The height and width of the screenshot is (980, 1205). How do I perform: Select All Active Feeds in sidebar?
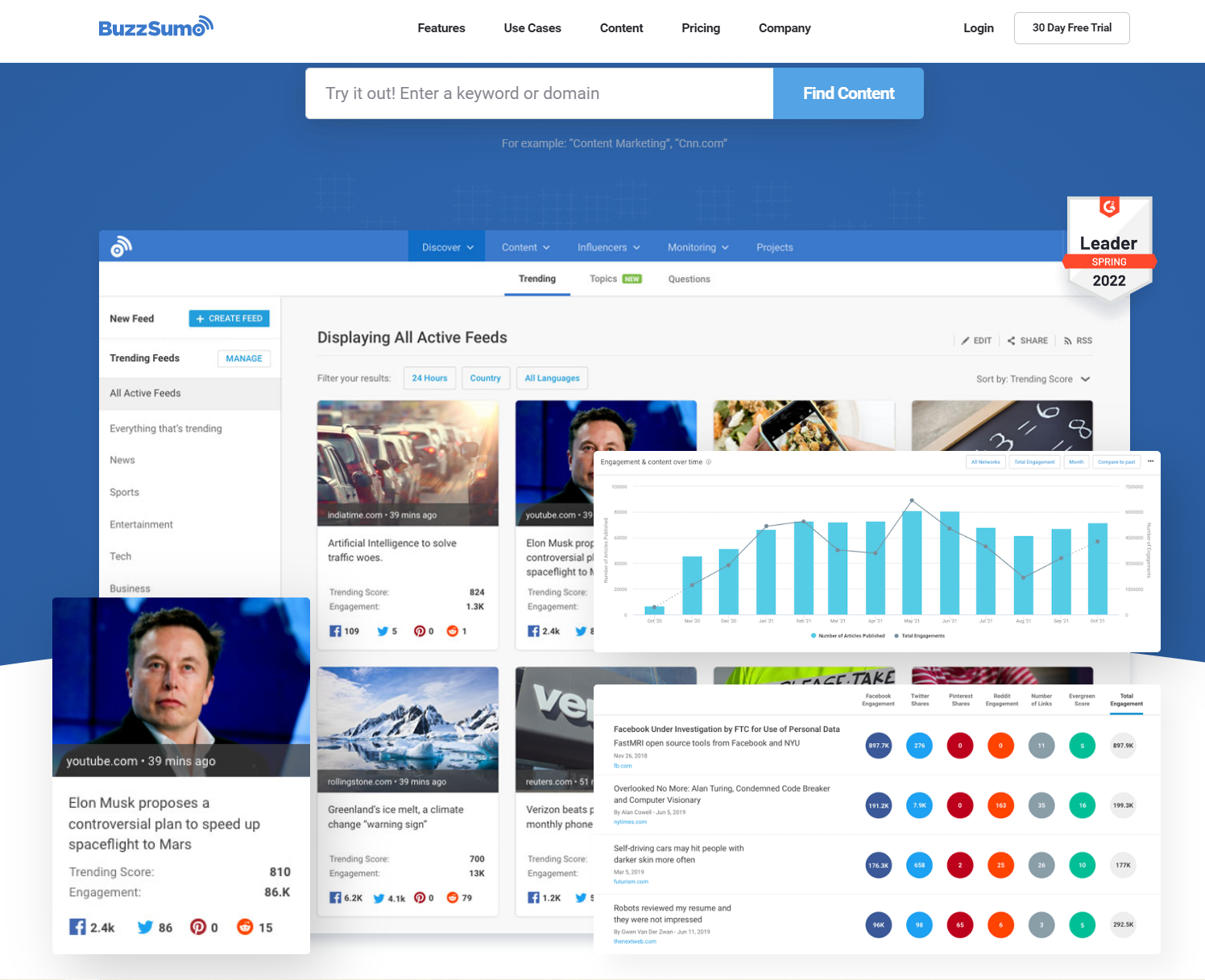pos(190,393)
